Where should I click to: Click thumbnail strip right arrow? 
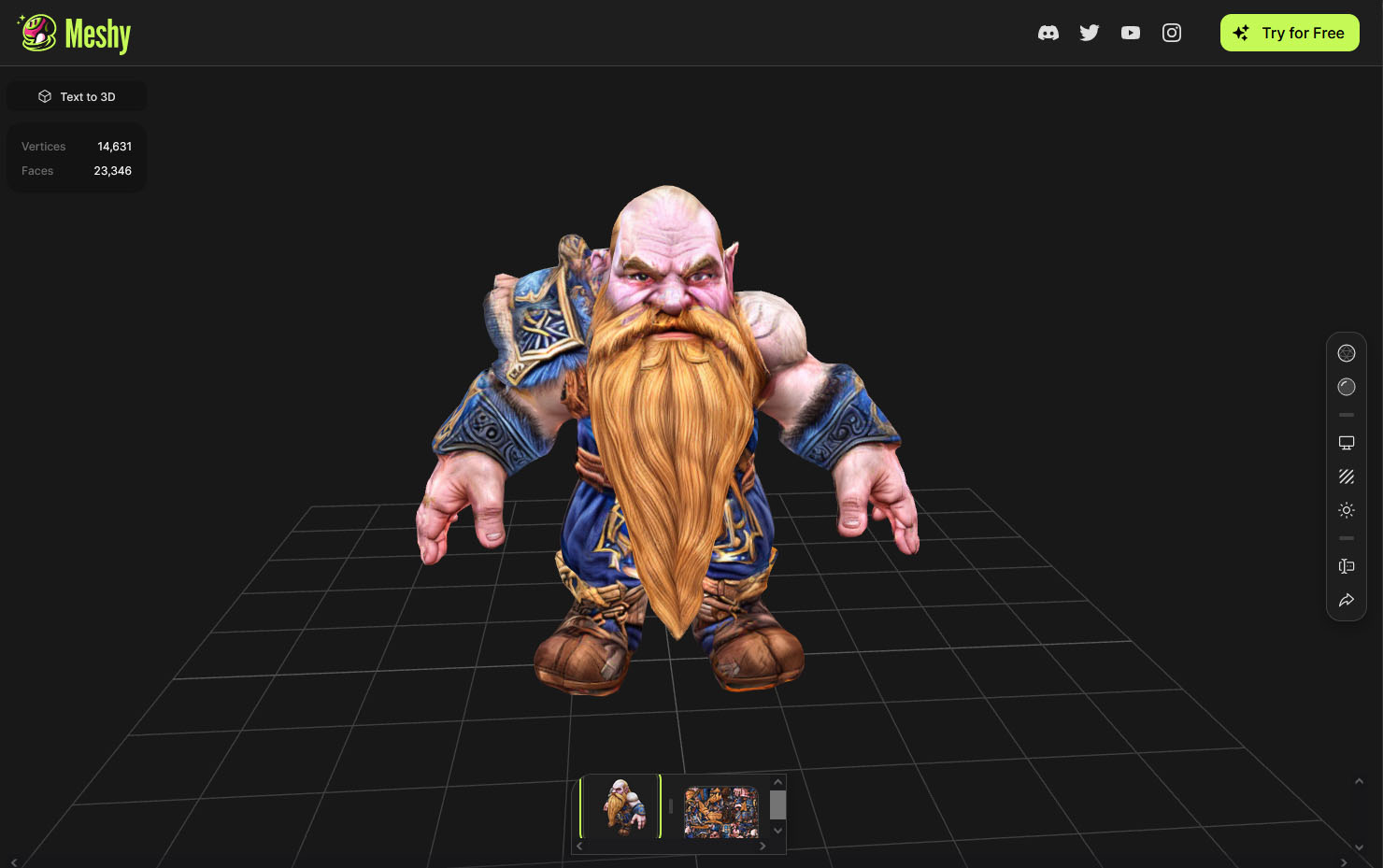[763, 847]
